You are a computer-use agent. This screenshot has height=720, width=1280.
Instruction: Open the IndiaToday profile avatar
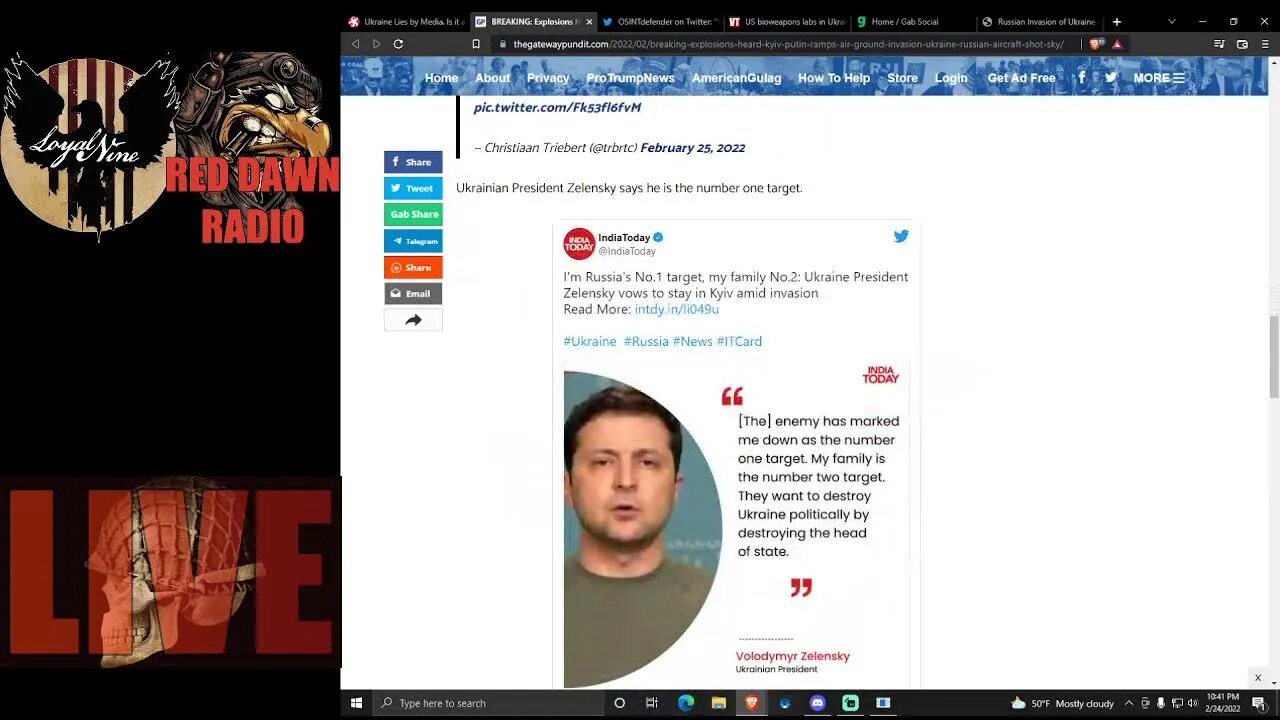pyautogui.click(x=579, y=244)
